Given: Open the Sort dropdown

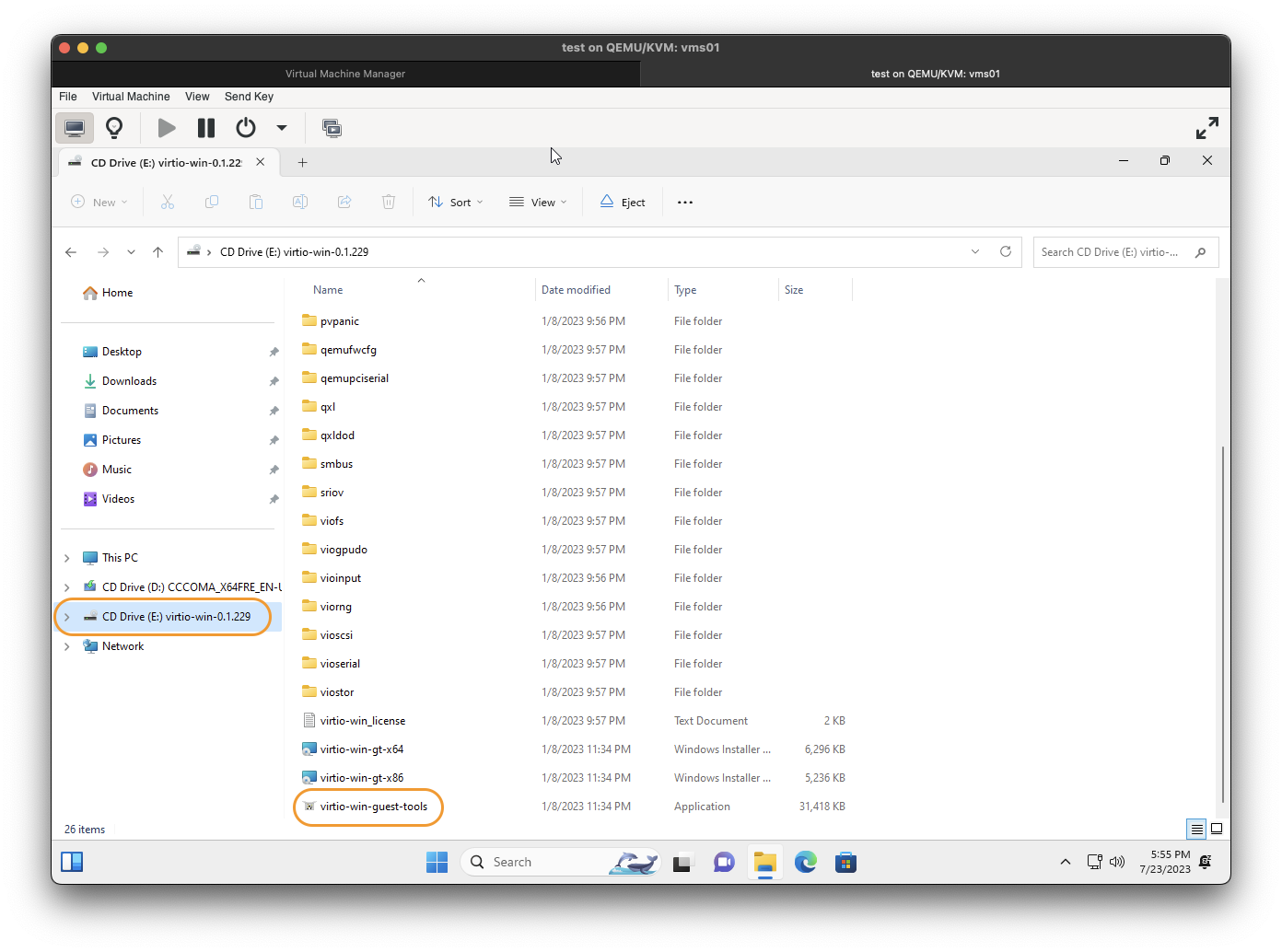Looking at the screenshot, I should [456, 203].
